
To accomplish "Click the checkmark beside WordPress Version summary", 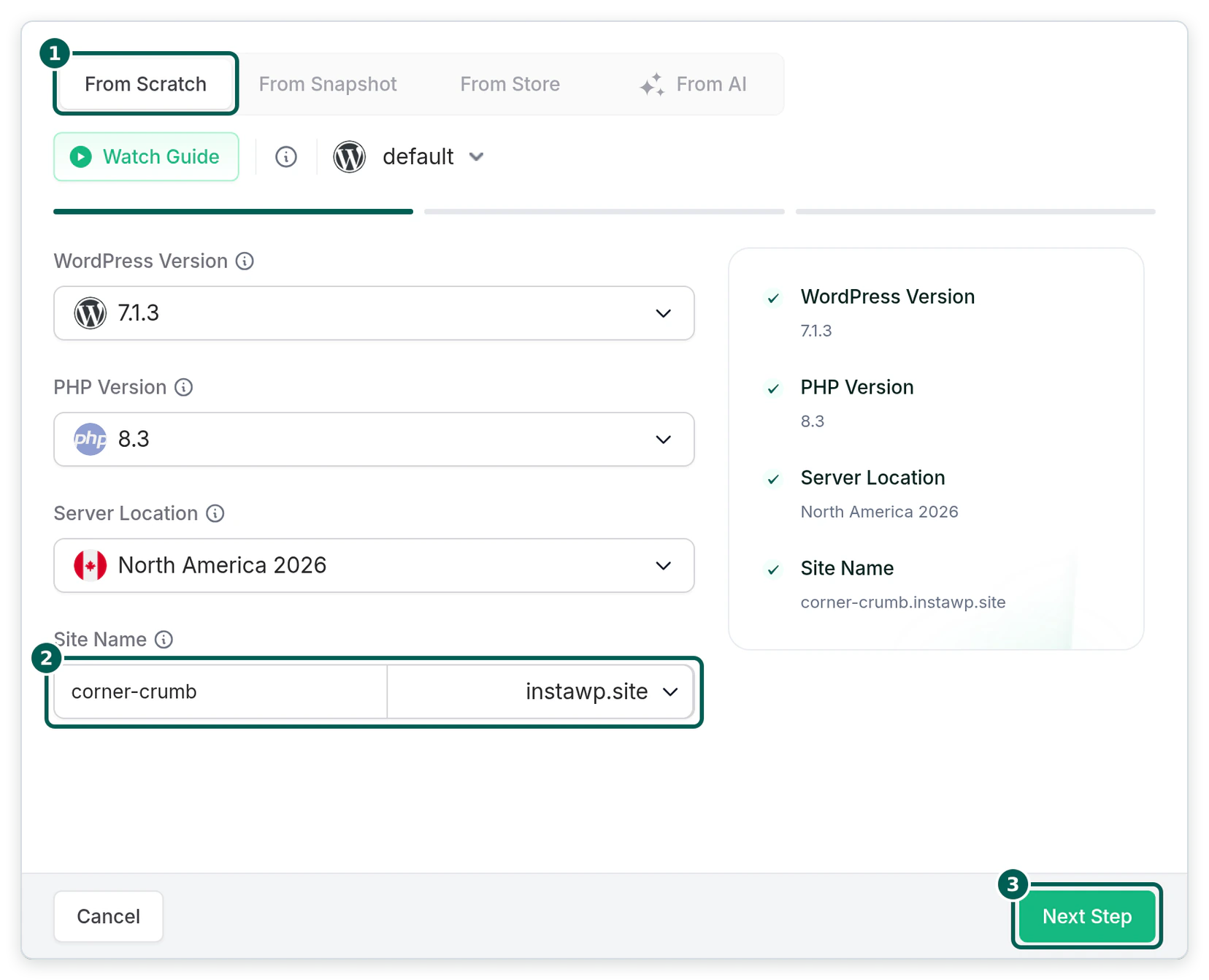I will coord(773,298).
